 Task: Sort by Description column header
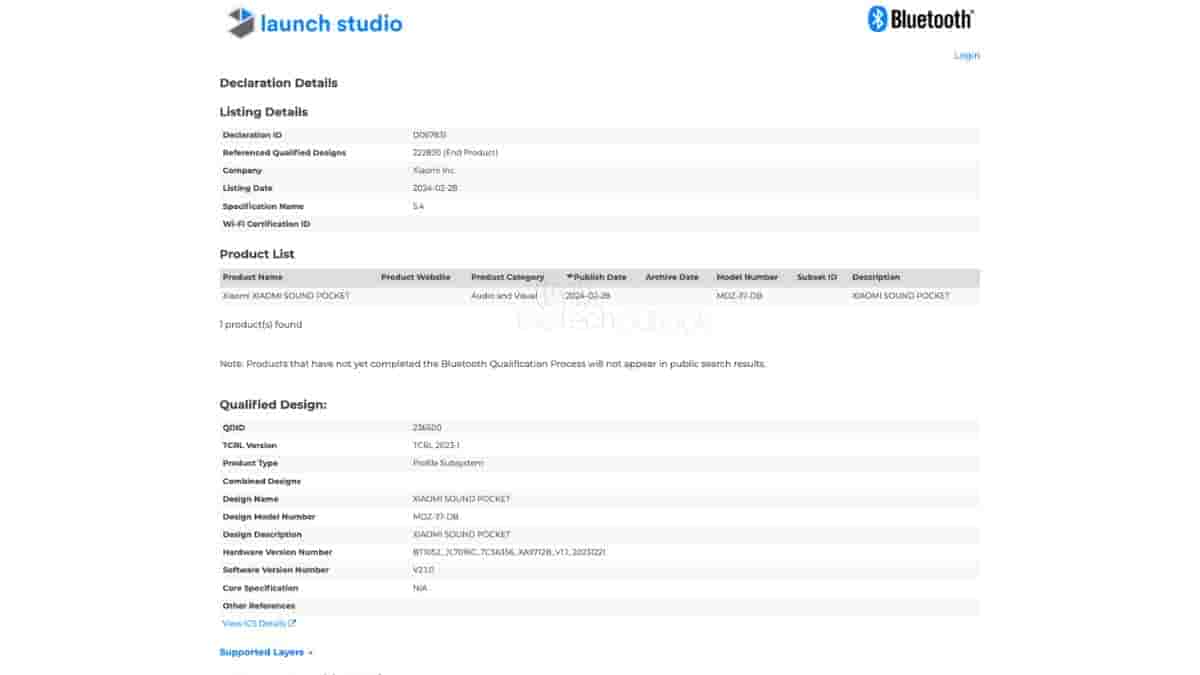click(875, 277)
